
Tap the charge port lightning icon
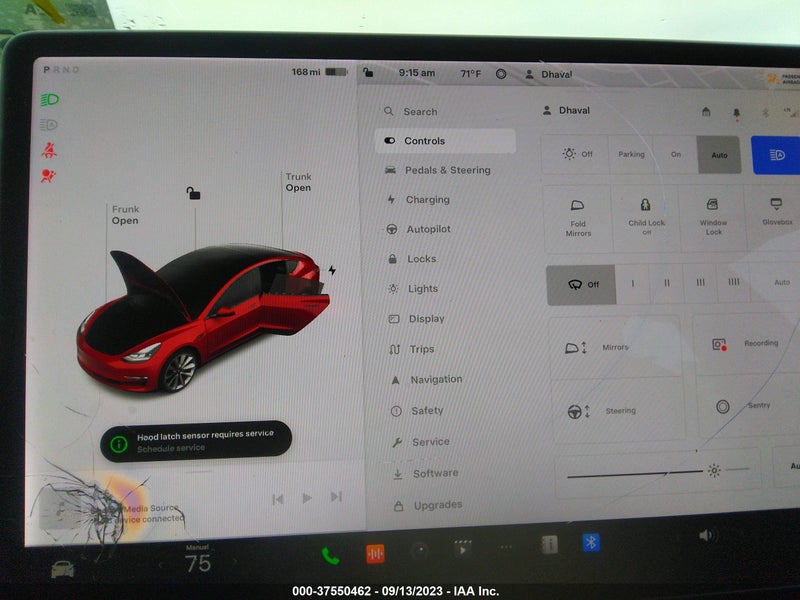pos(332,270)
